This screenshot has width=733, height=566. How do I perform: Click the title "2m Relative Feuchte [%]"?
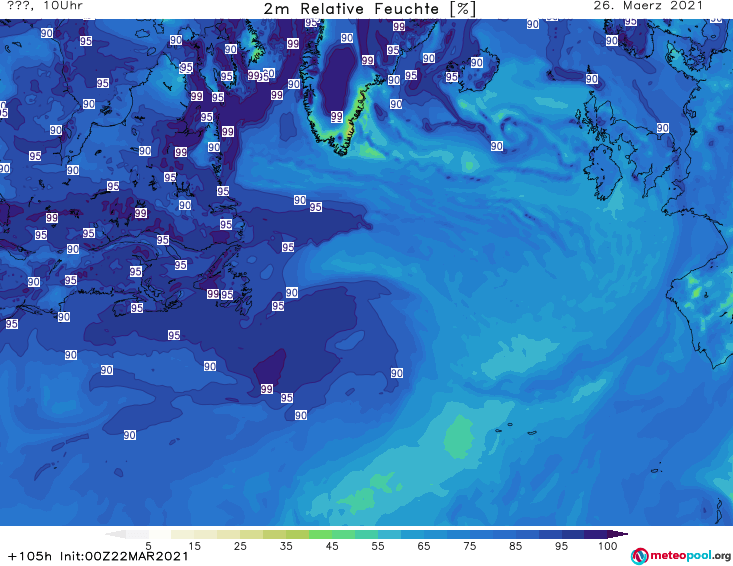[369, 8]
